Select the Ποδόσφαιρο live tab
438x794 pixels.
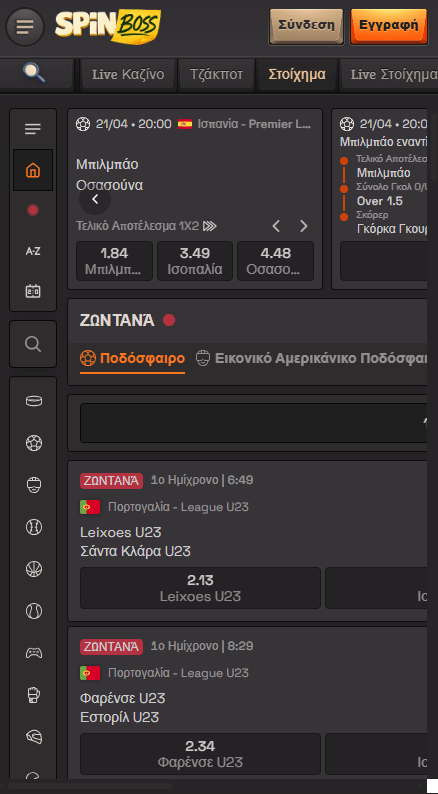[x=133, y=359]
